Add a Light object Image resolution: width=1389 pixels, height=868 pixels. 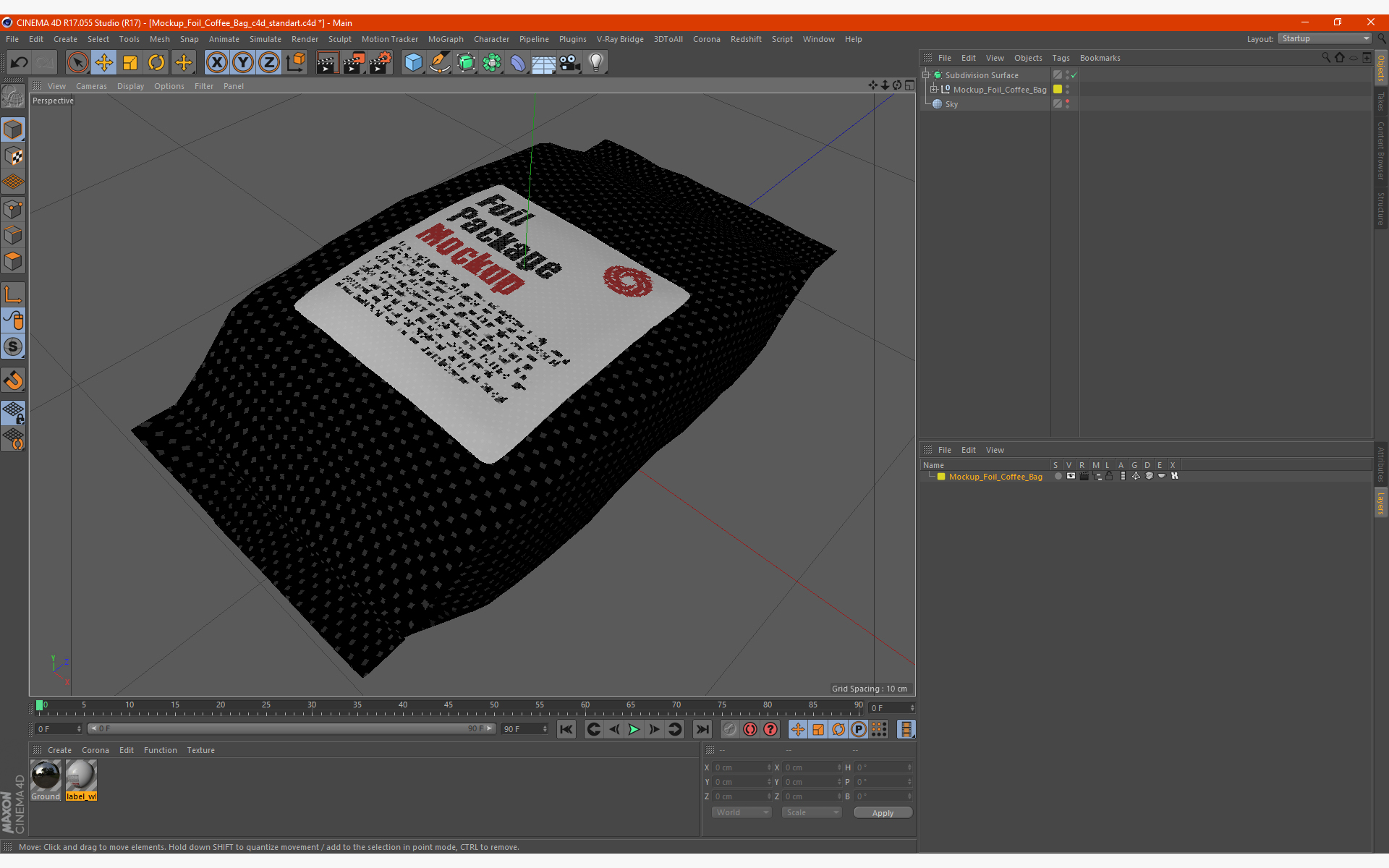(596, 63)
